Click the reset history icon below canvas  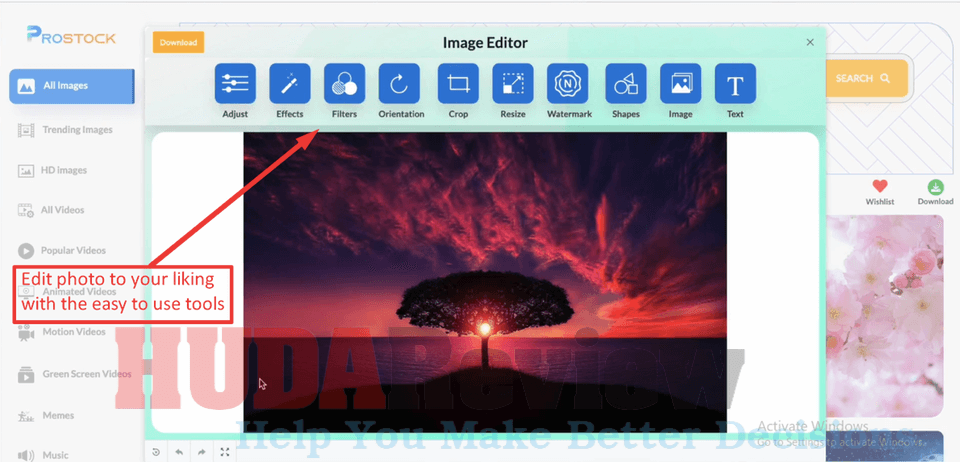[156, 452]
